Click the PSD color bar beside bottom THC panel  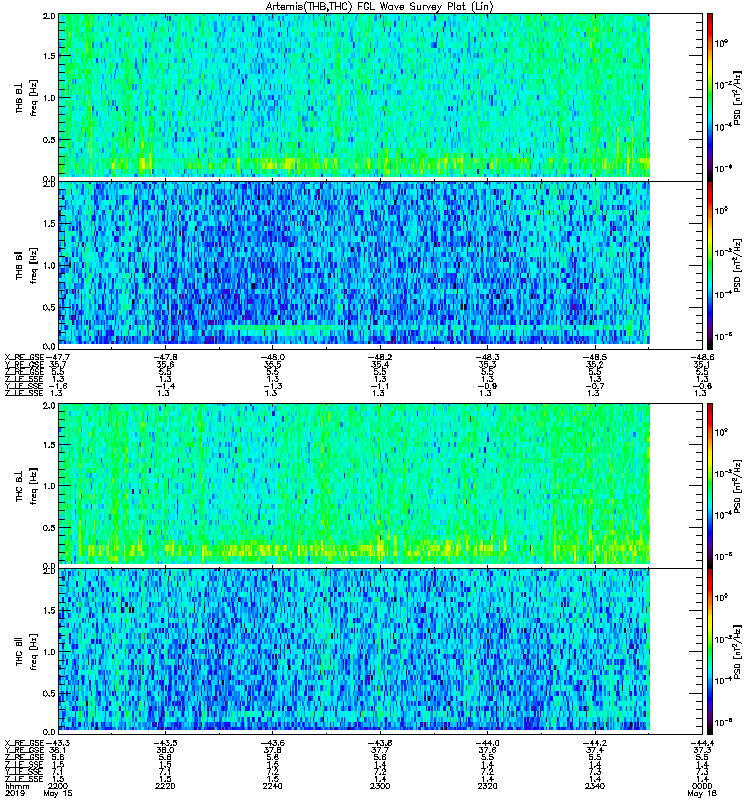710,652
